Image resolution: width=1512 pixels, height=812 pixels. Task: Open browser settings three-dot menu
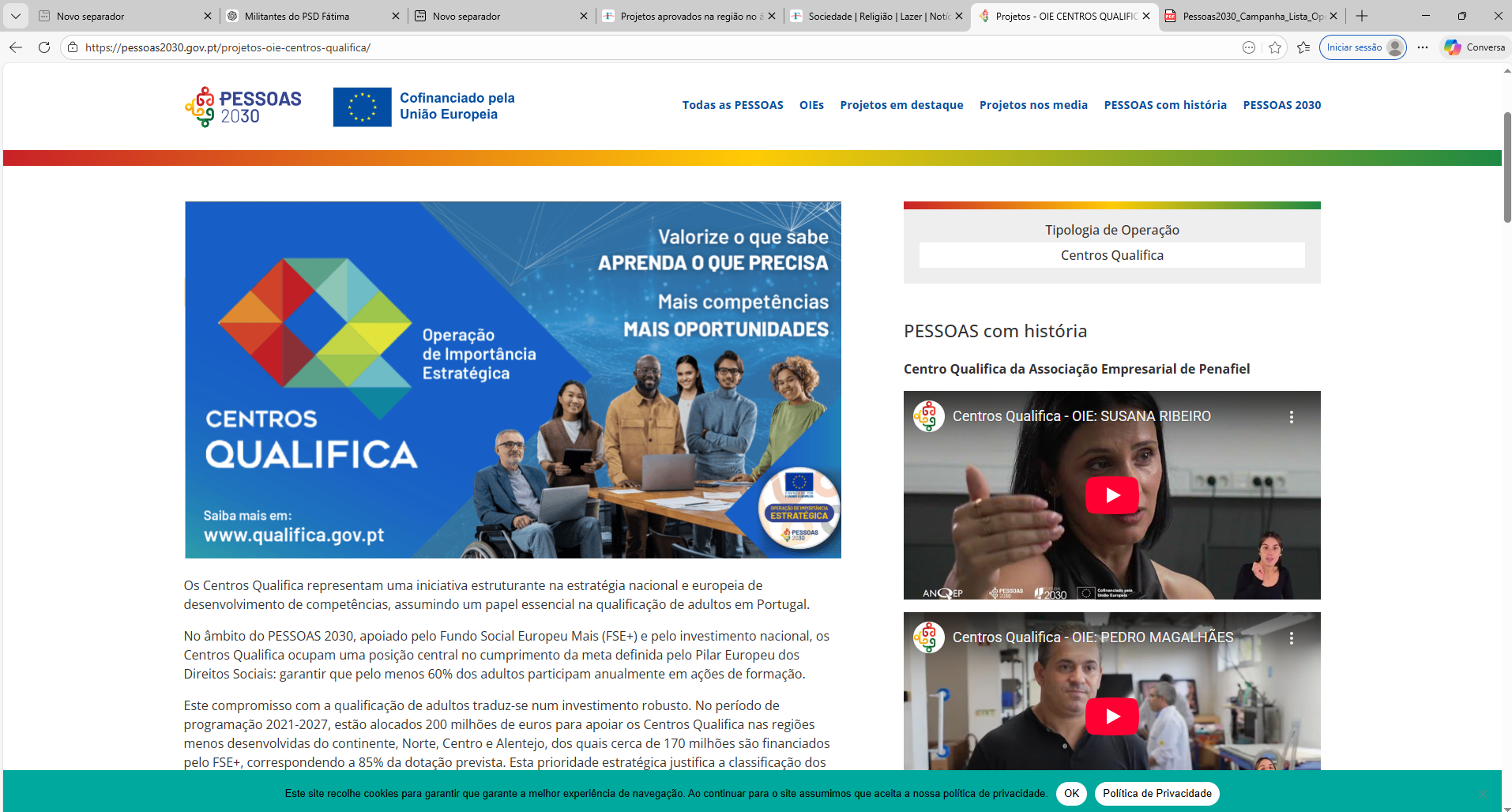pos(1423,47)
